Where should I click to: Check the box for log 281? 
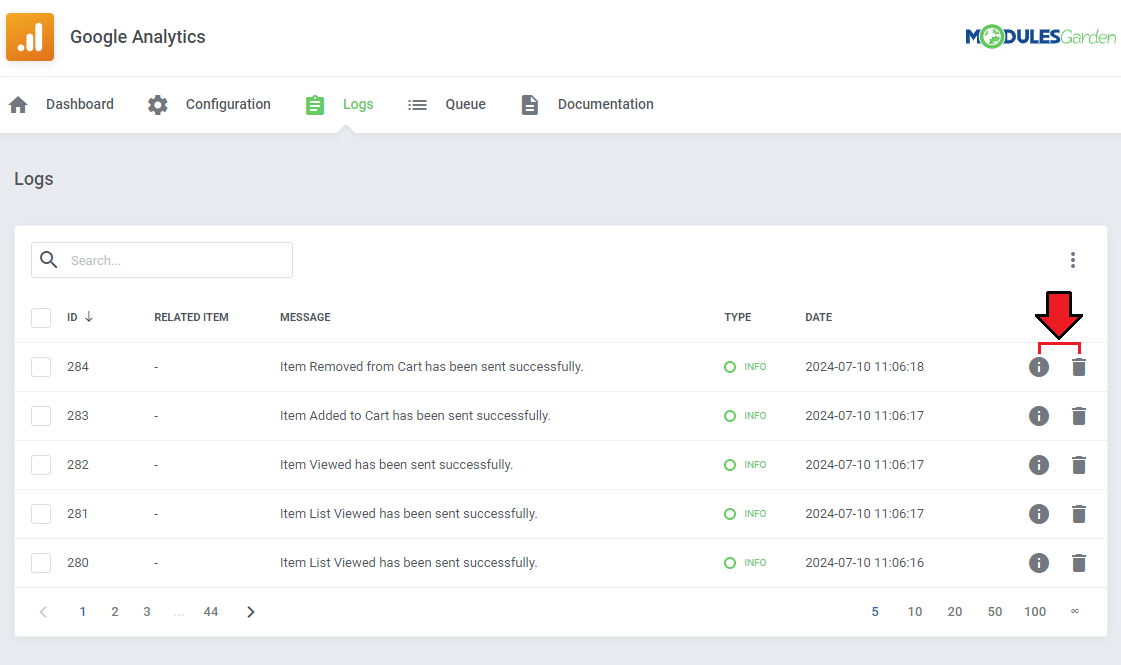pyautogui.click(x=41, y=514)
